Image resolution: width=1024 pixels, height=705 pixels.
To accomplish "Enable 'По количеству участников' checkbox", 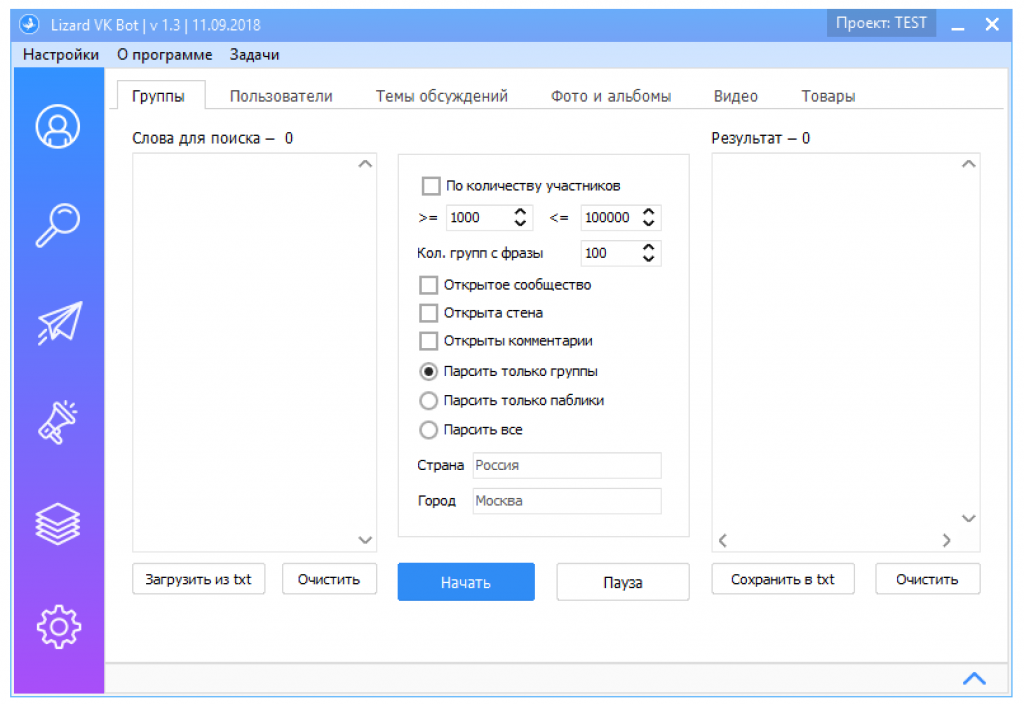I will pos(431,186).
